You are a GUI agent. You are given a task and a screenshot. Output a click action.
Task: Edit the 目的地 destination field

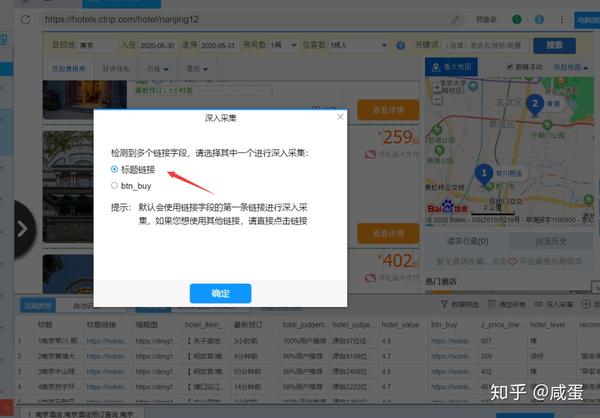97,45
